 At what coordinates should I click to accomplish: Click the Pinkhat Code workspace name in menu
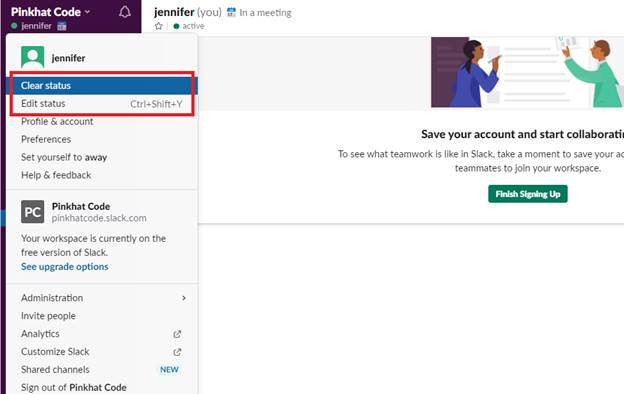click(81, 206)
